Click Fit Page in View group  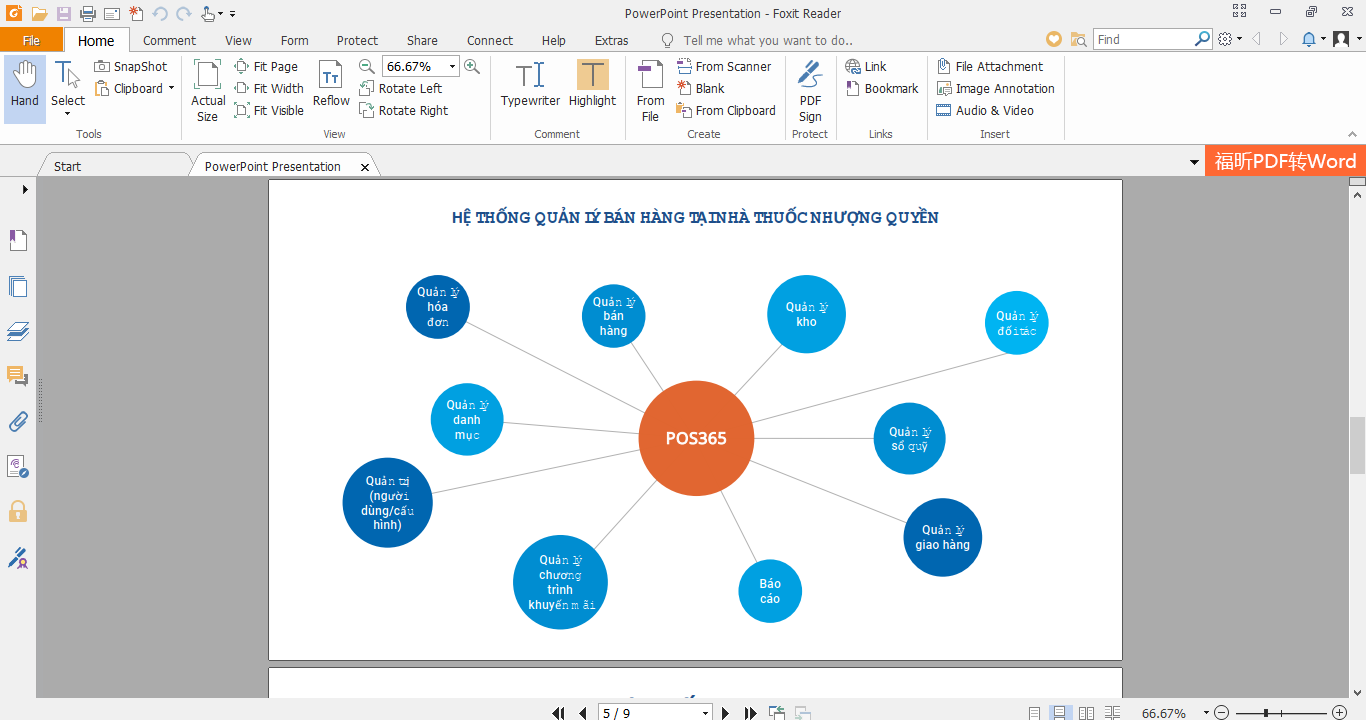pos(266,67)
